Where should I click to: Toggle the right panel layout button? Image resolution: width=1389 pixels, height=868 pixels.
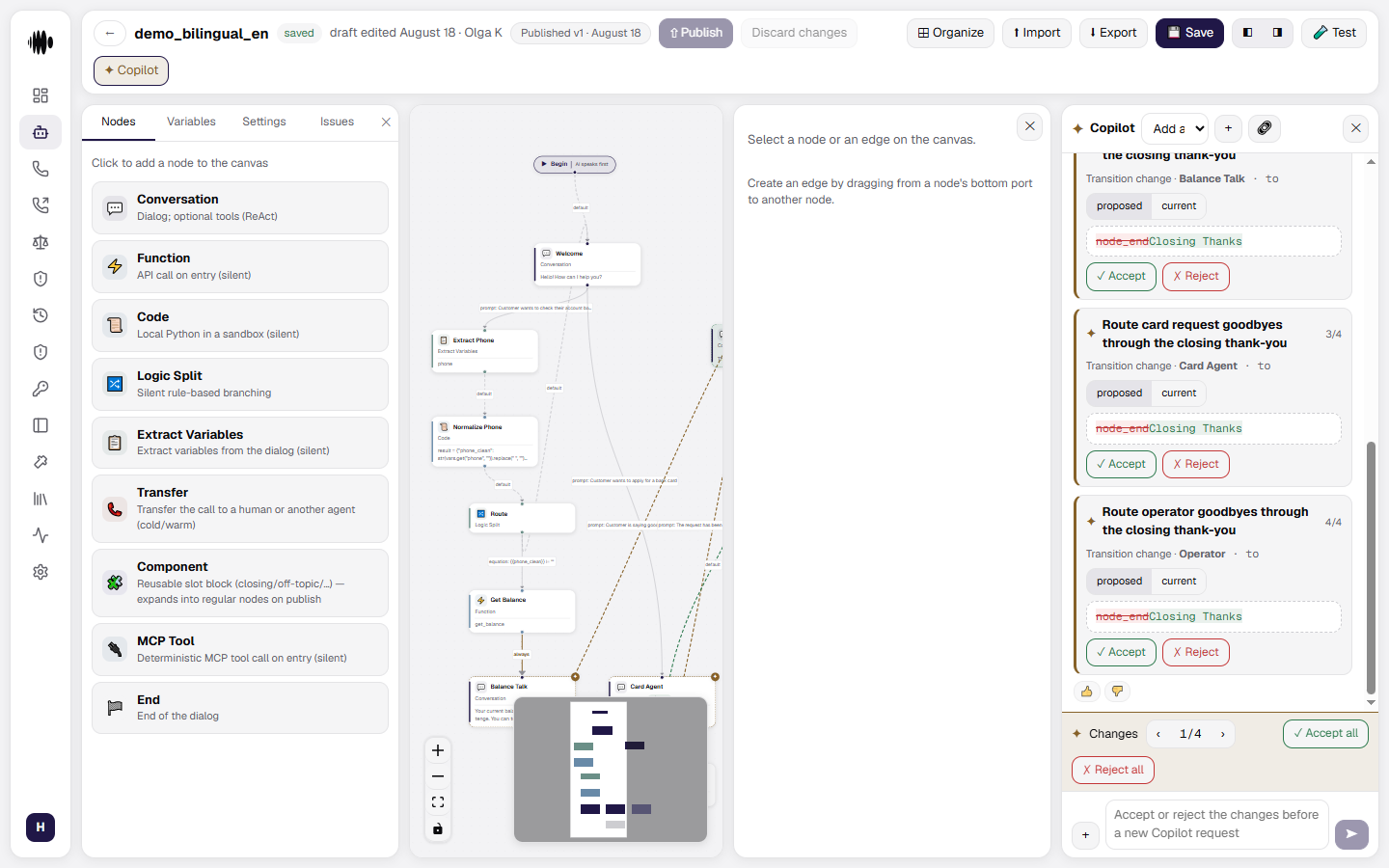[1277, 33]
